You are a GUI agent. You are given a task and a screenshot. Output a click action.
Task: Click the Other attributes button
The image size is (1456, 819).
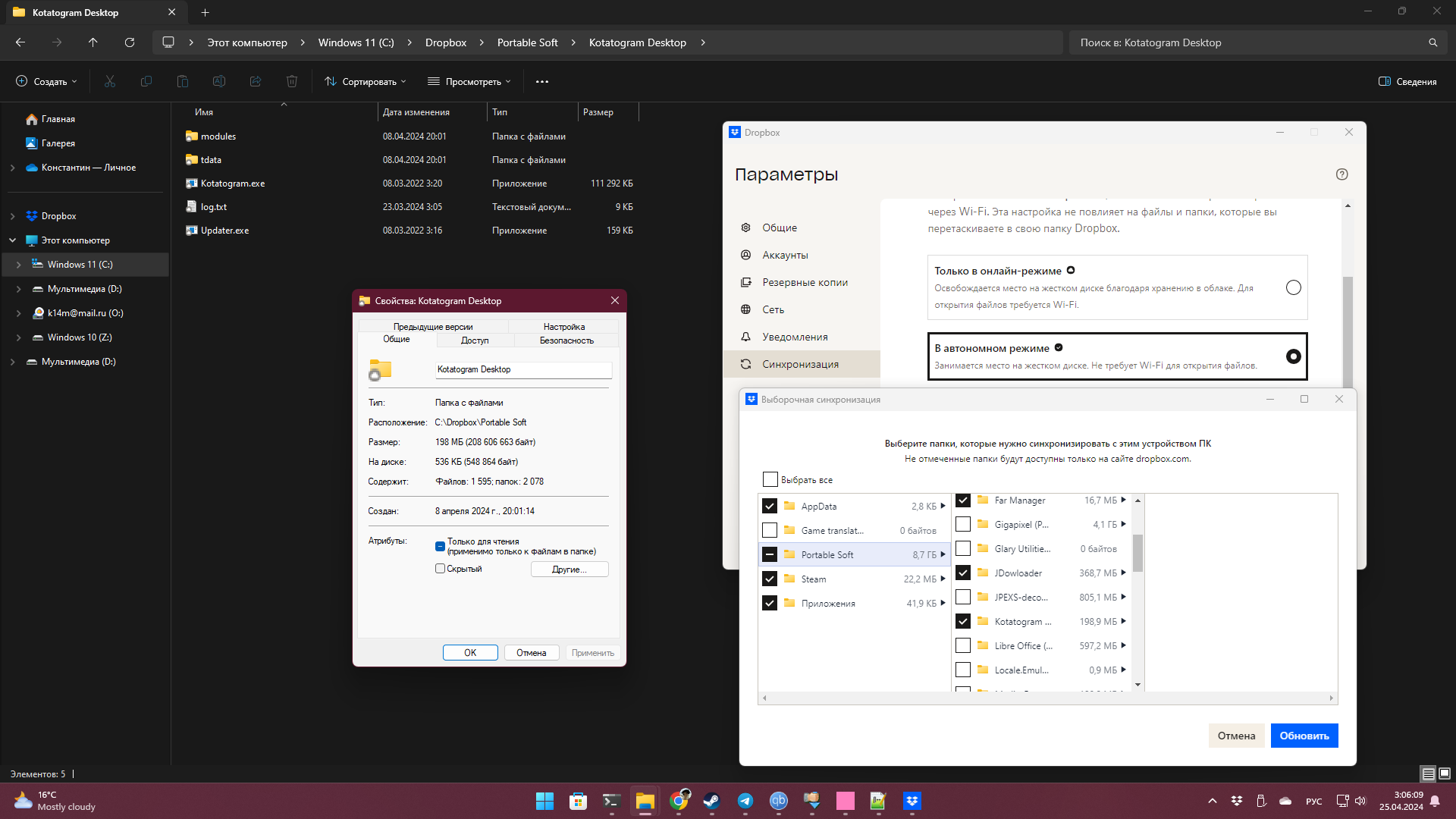click(x=570, y=570)
